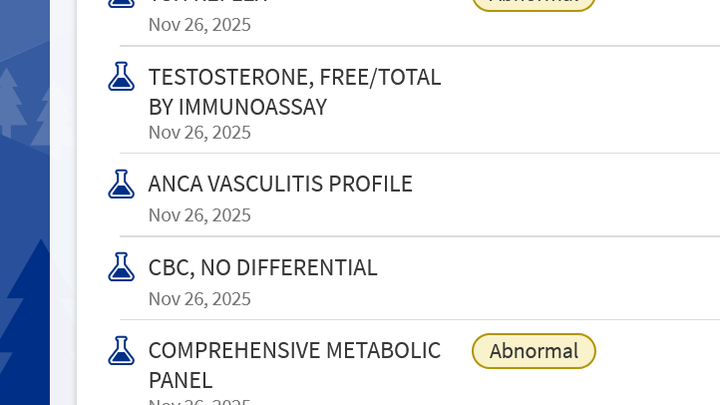
Task: Click the date under the Testosterone test
Action: click(199, 132)
